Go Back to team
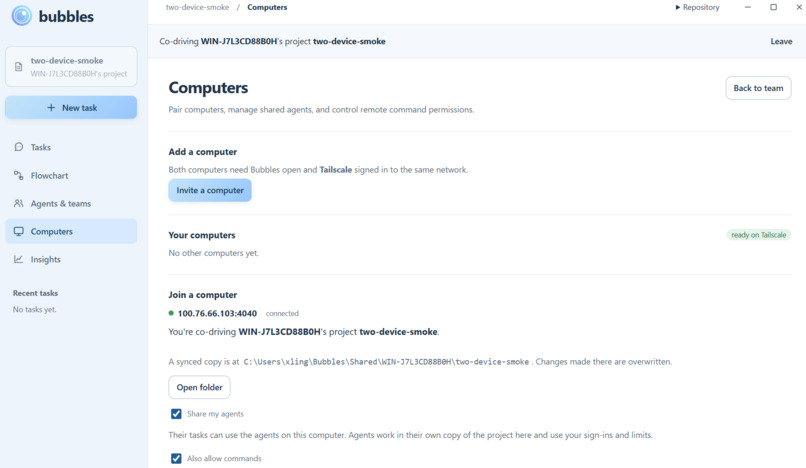Image resolution: width=806 pixels, height=468 pixels. [758, 88]
